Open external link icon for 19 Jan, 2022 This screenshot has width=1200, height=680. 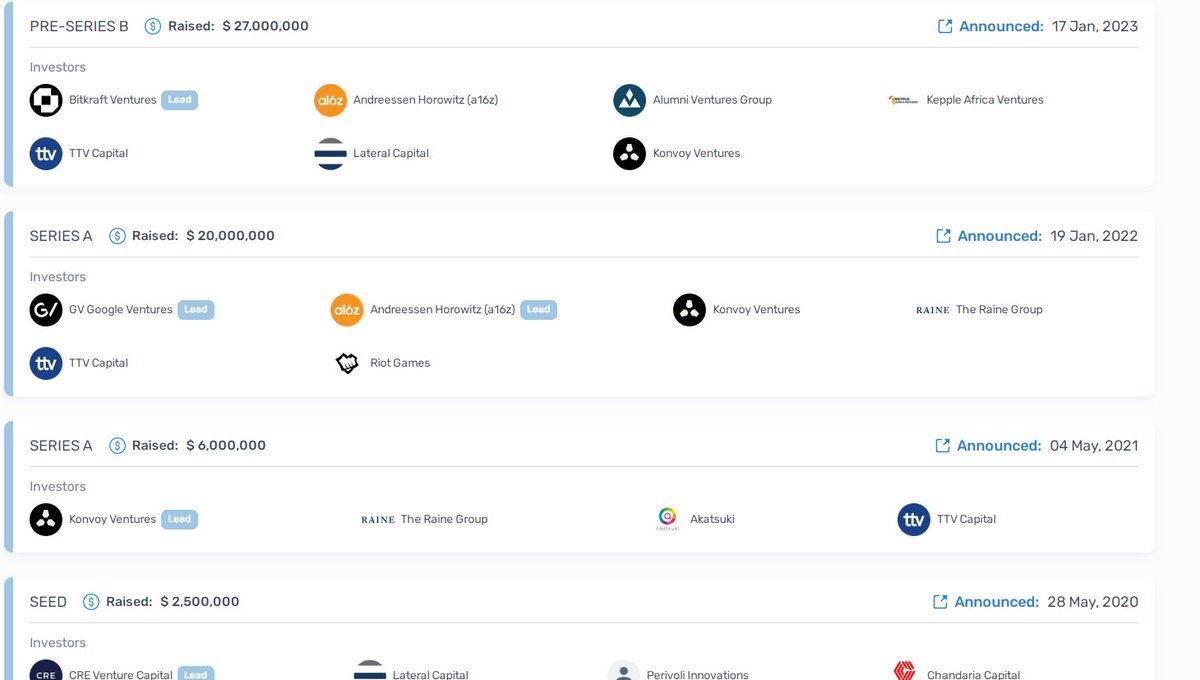943,236
